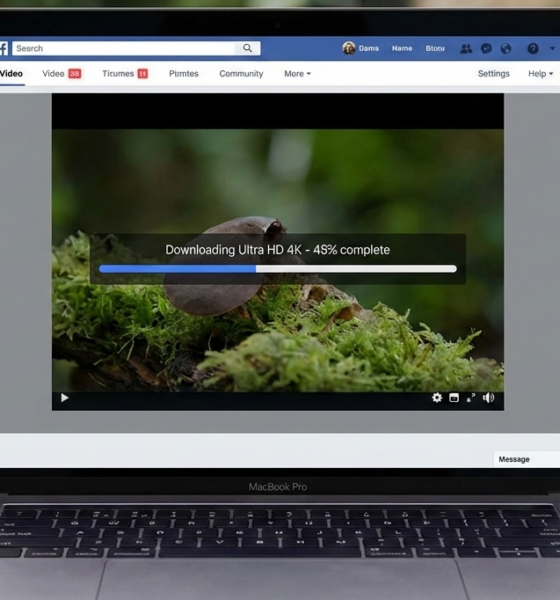Screen dimensions: 560x600
Task: Switch to the Community tab
Action: (241, 74)
